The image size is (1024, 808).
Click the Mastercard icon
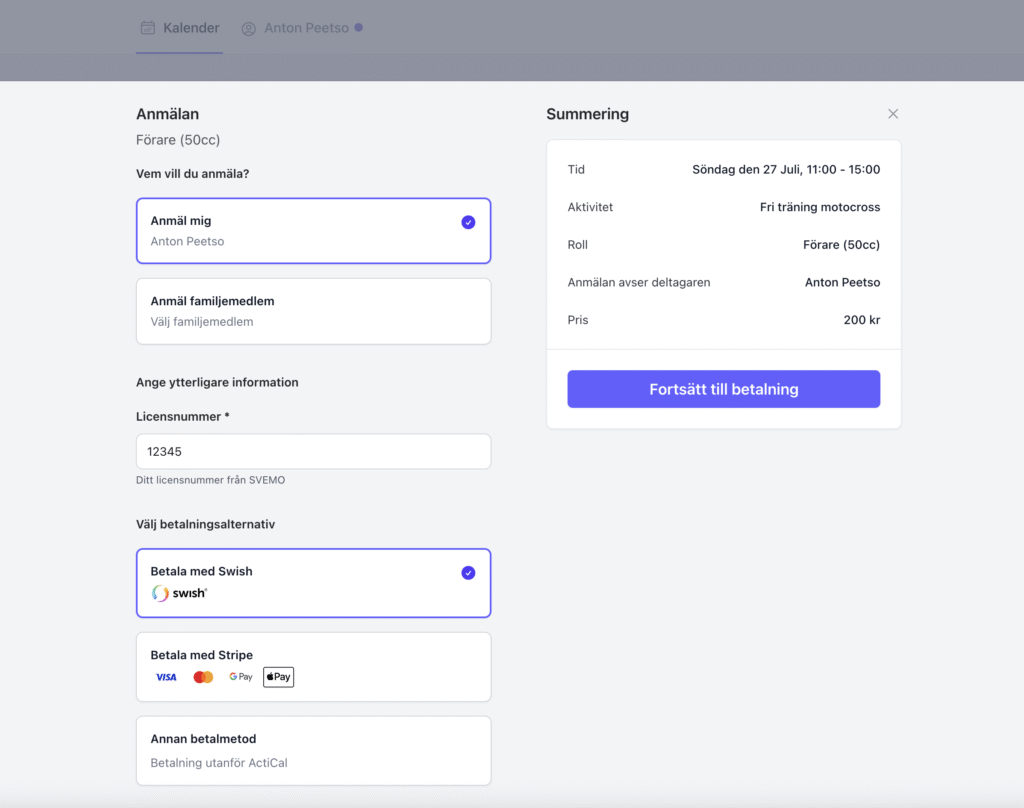203,677
